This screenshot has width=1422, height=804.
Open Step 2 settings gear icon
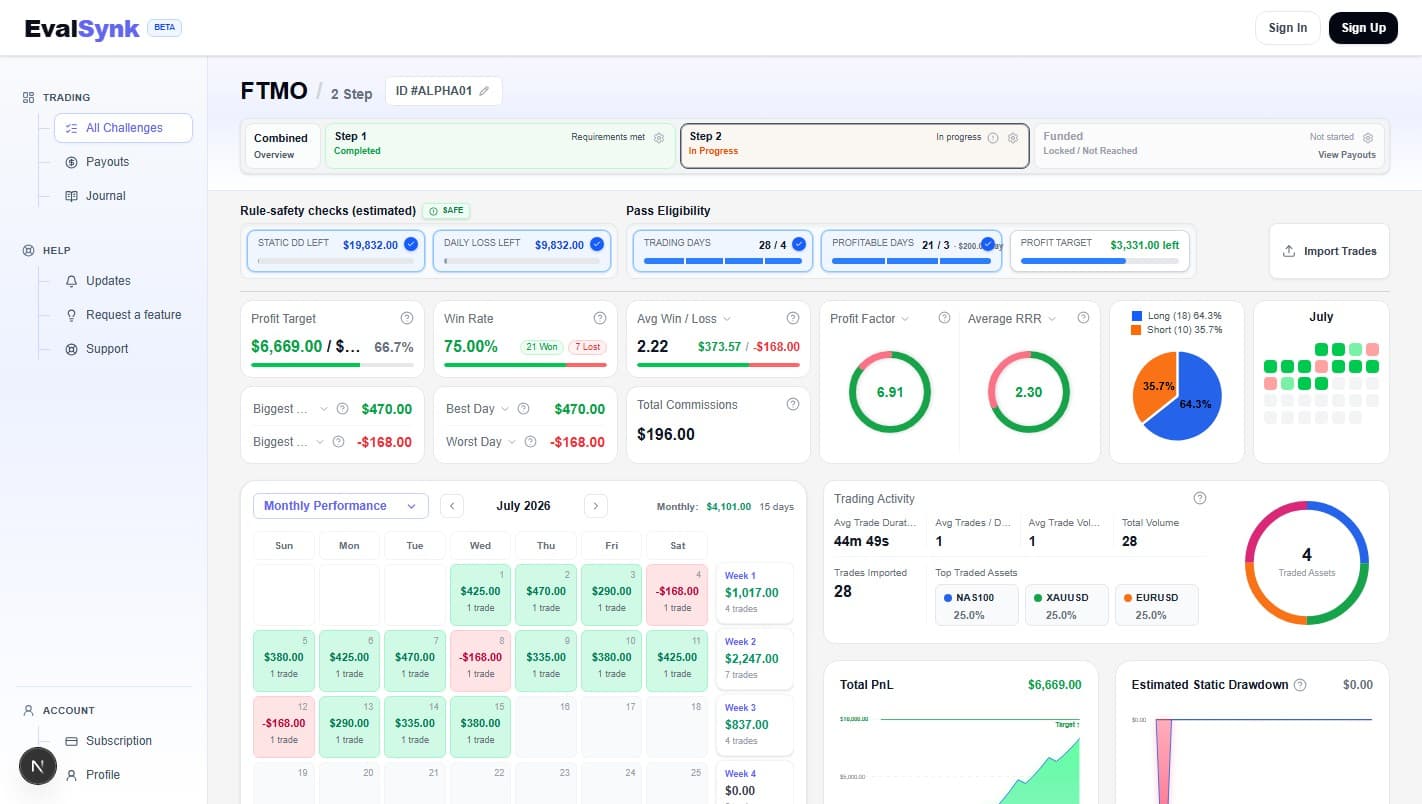pos(1013,138)
